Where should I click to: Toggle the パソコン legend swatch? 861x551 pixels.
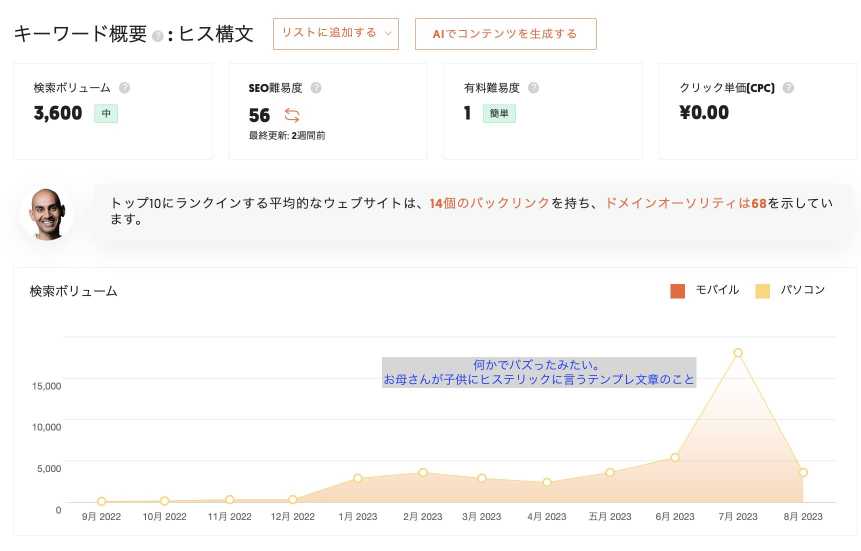point(762,291)
